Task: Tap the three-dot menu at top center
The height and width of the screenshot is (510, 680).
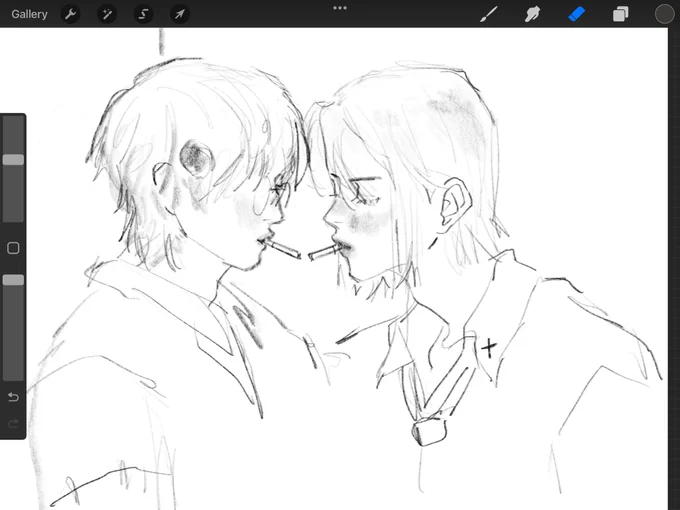Action: [x=340, y=8]
